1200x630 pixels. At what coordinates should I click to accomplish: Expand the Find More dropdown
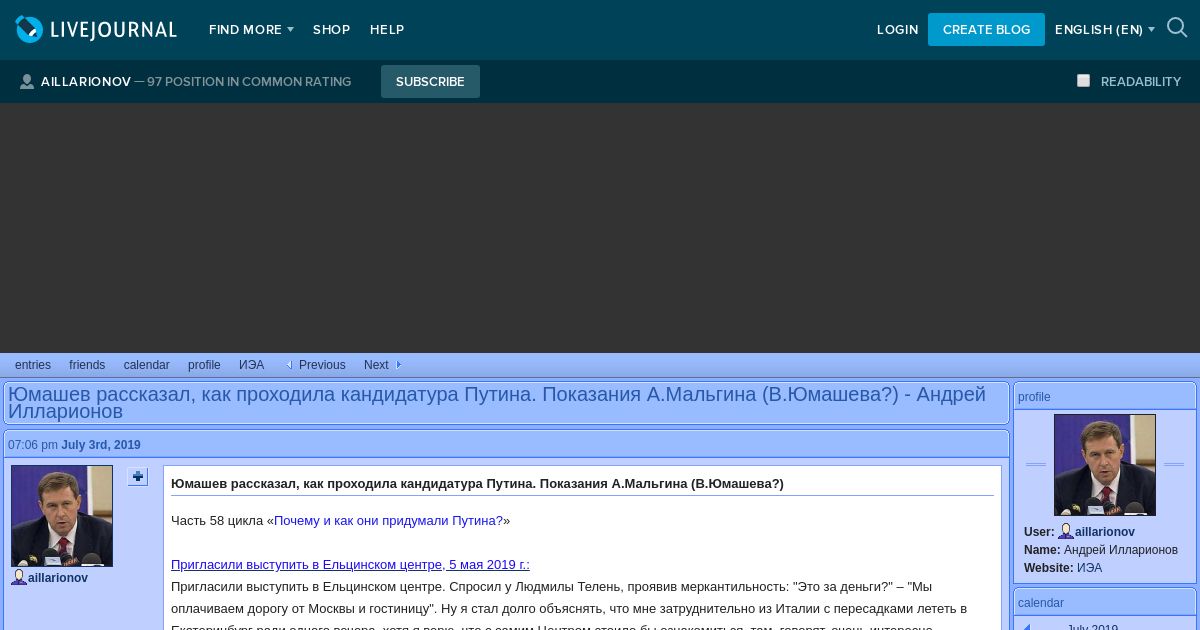click(x=251, y=30)
